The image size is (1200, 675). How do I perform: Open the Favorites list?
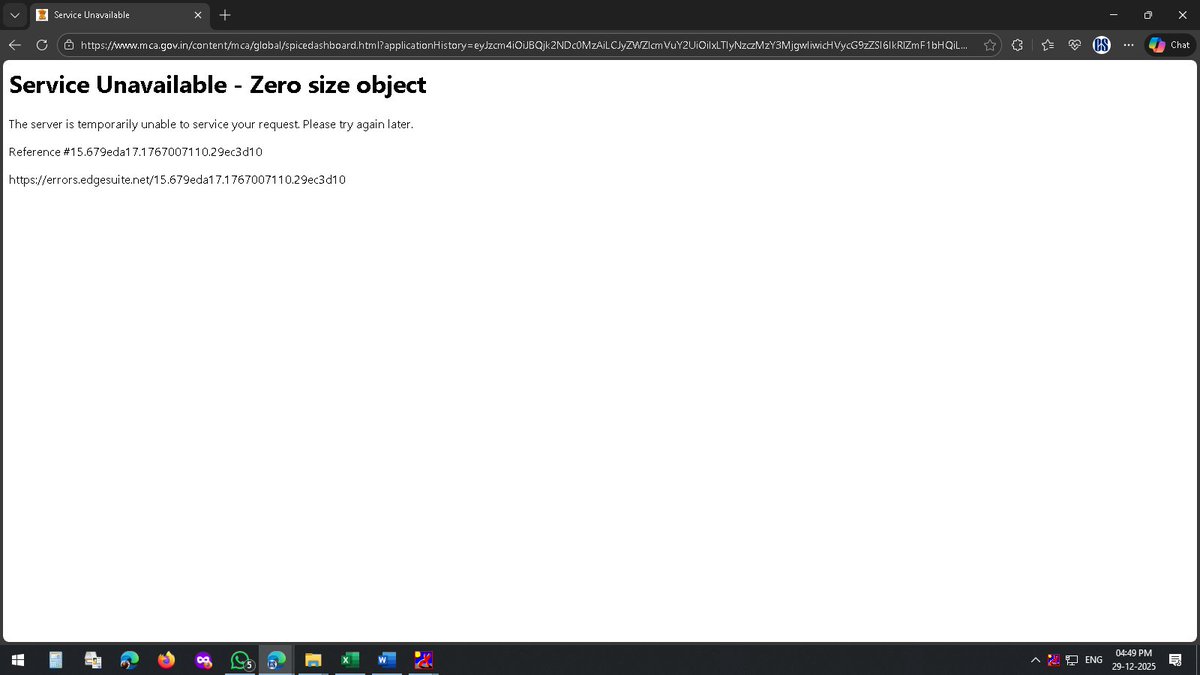[x=1047, y=45]
